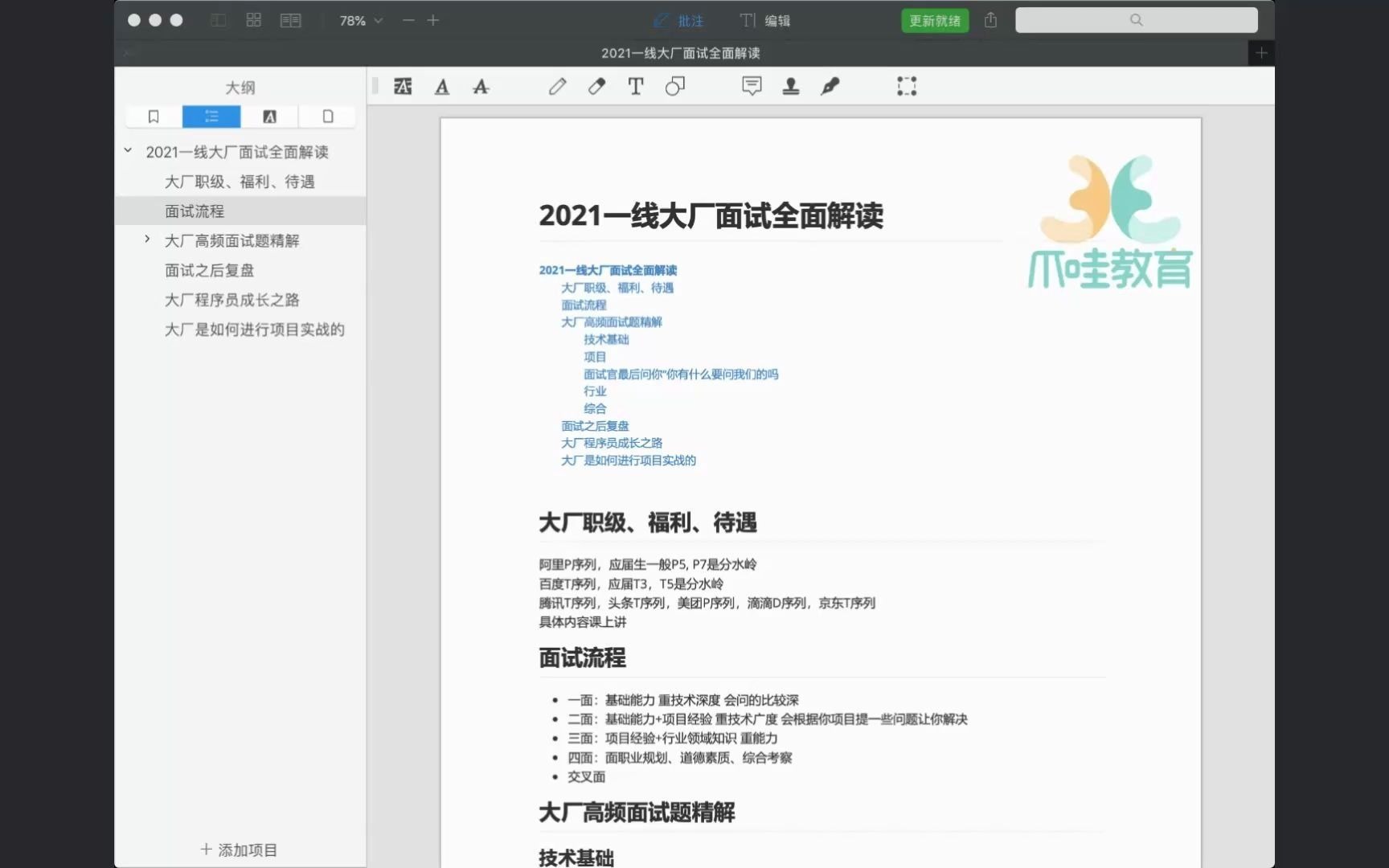Click the green 更新就绪 button
1389x868 pixels.
coord(935,21)
